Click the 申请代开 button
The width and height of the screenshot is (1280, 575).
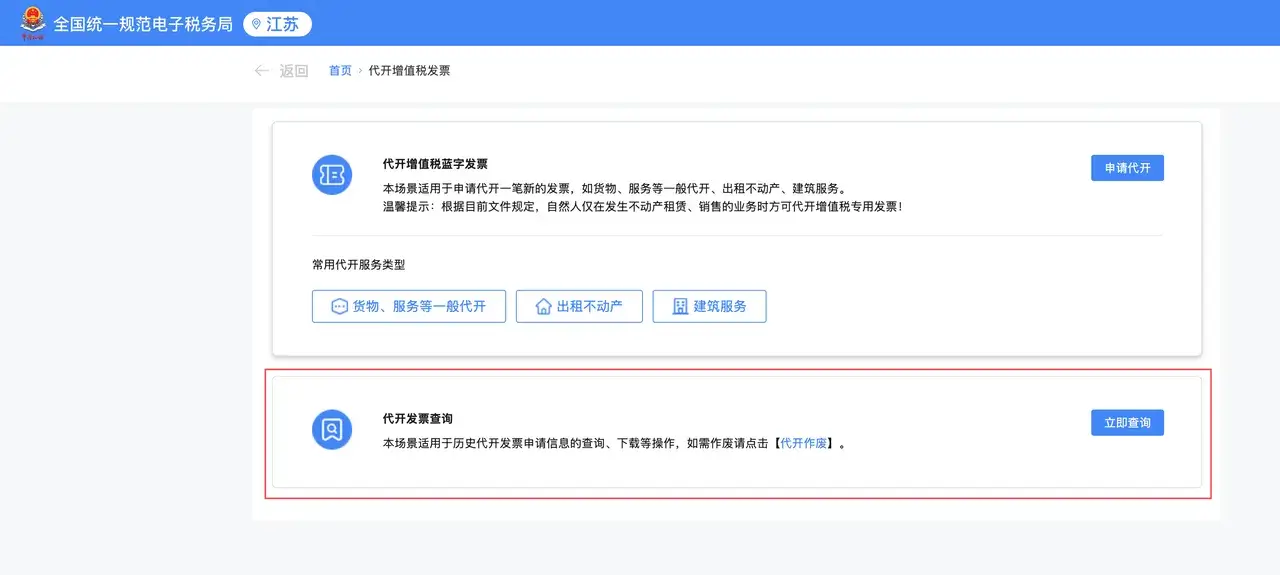[x=1127, y=168]
